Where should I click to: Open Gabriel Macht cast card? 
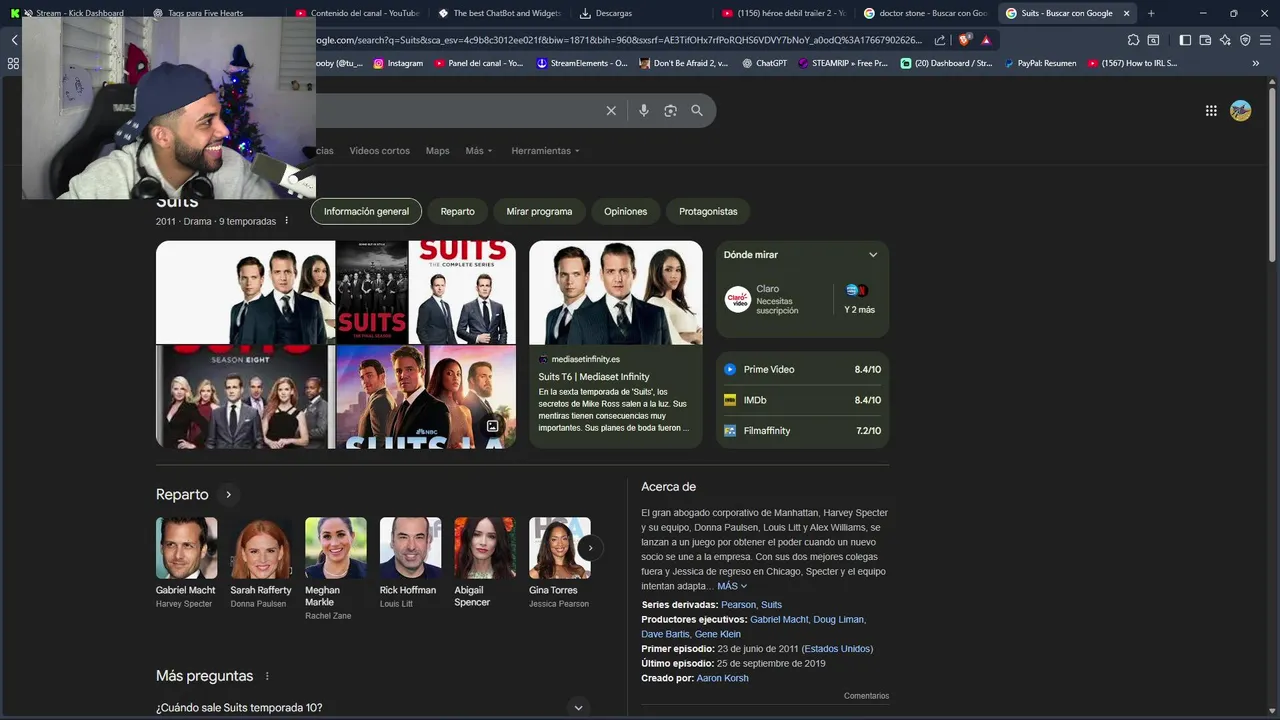click(x=186, y=563)
